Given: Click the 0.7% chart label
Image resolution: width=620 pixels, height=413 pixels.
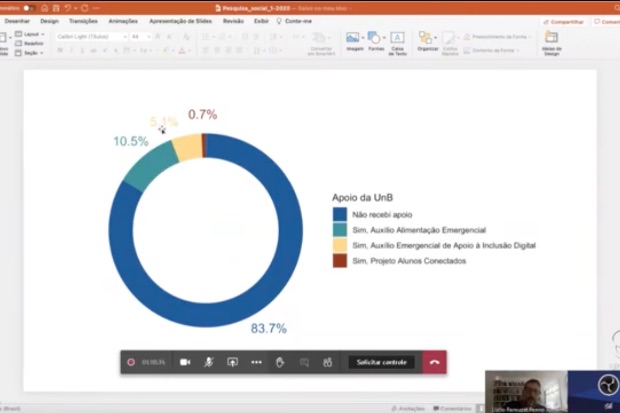Looking at the screenshot, I should coord(202,115).
